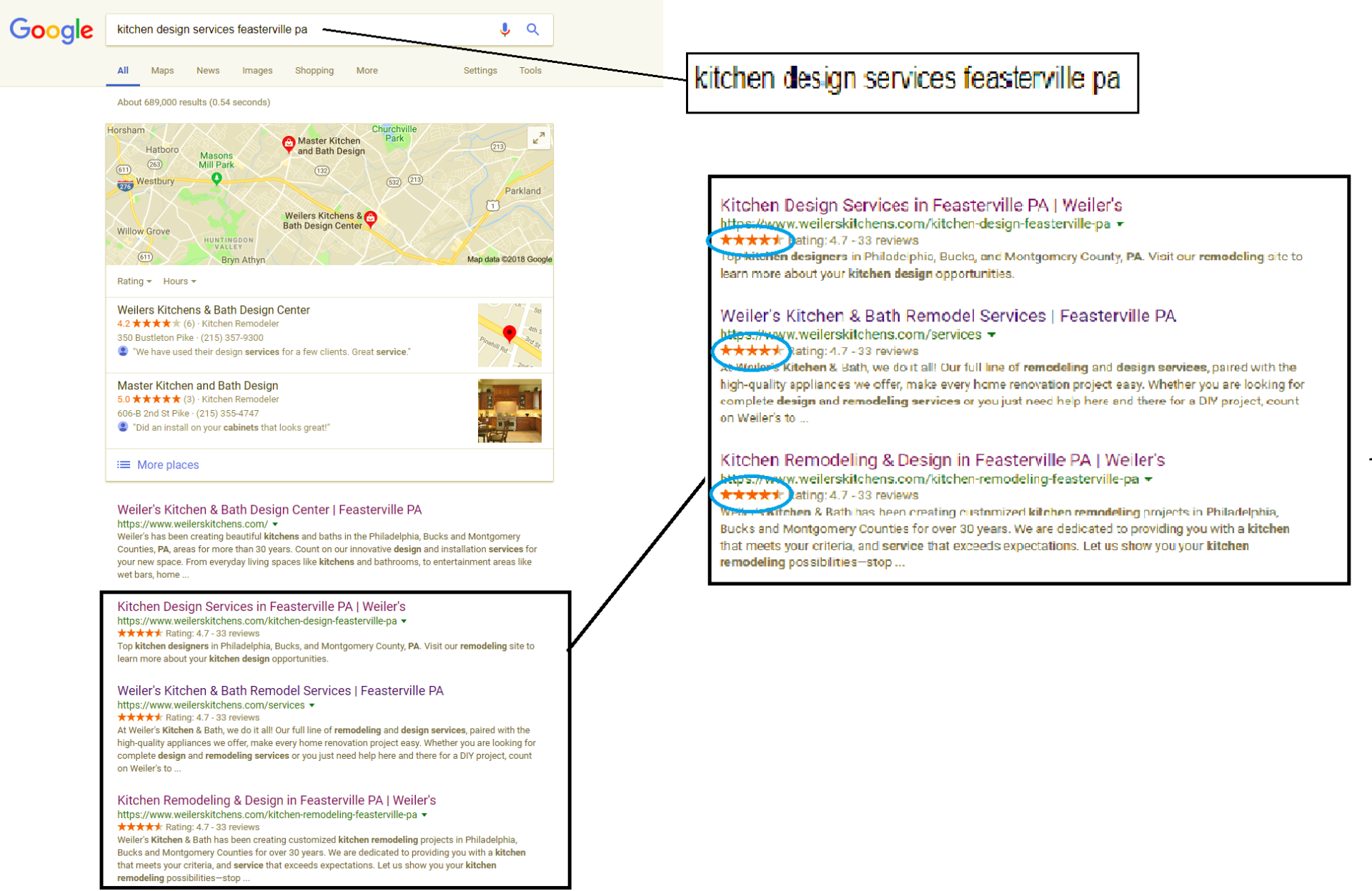
Task: Click kitchen photo thumbnail for Master Kitchen listing
Action: click(x=509, y=411)
